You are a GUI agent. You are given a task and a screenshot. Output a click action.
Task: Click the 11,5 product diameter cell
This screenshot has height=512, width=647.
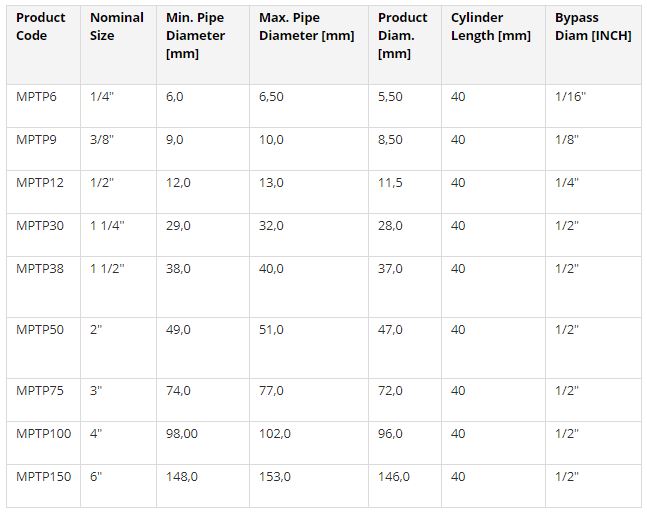pyautogui.click(x=391, y=183)
